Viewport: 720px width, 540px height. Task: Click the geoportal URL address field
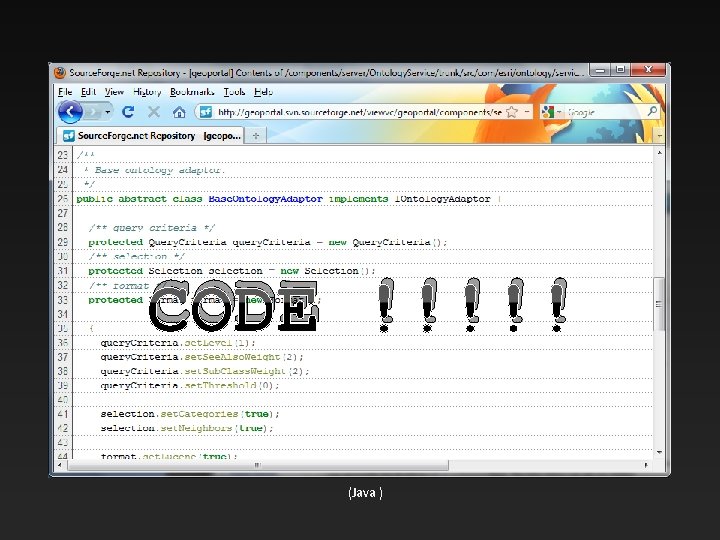pyautogui.click(x=360, y=112)
